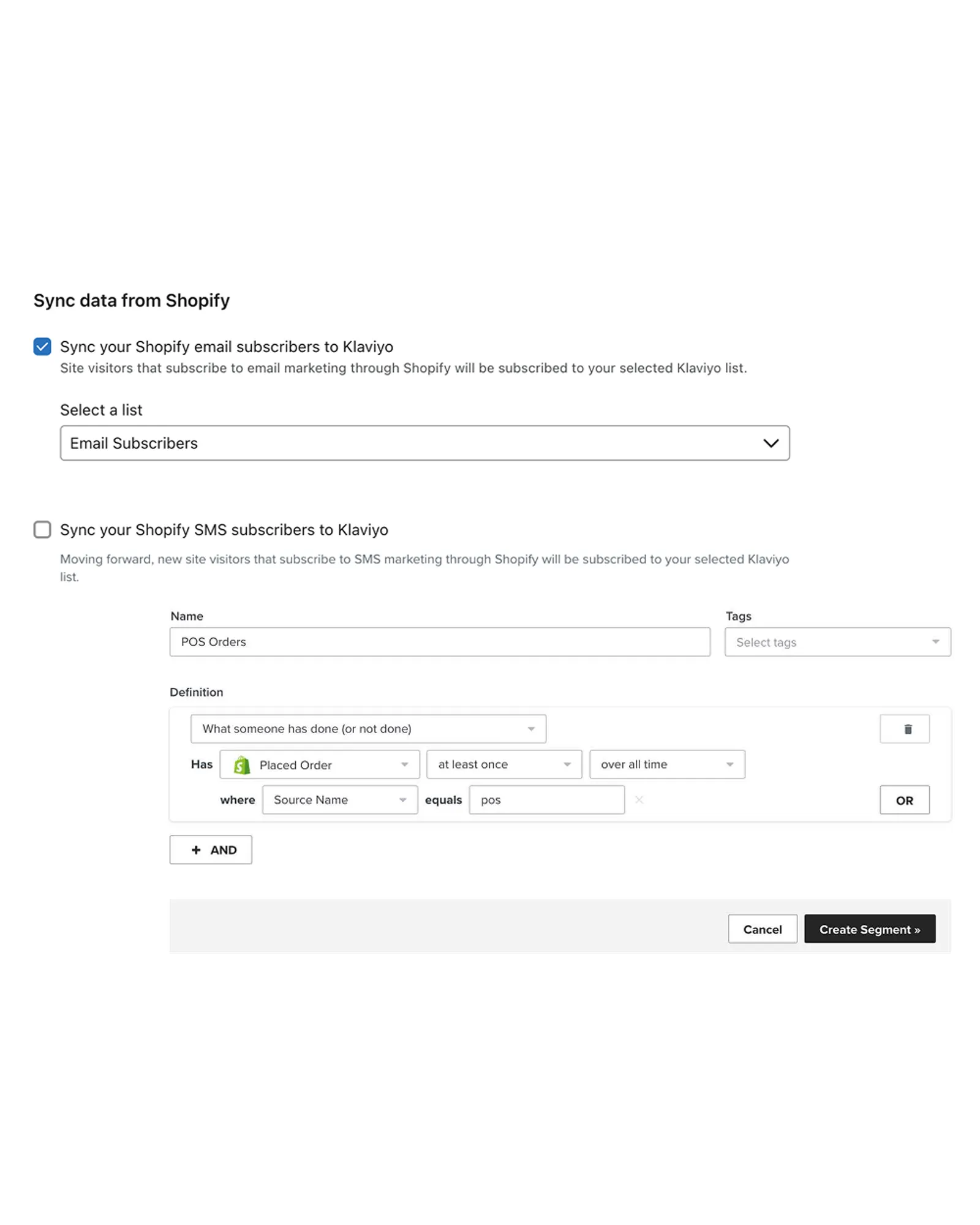The height and width of the screenshot is (1225, 980).
Task: Open the 'at least once' frequency dropdown
Action: 503,764
